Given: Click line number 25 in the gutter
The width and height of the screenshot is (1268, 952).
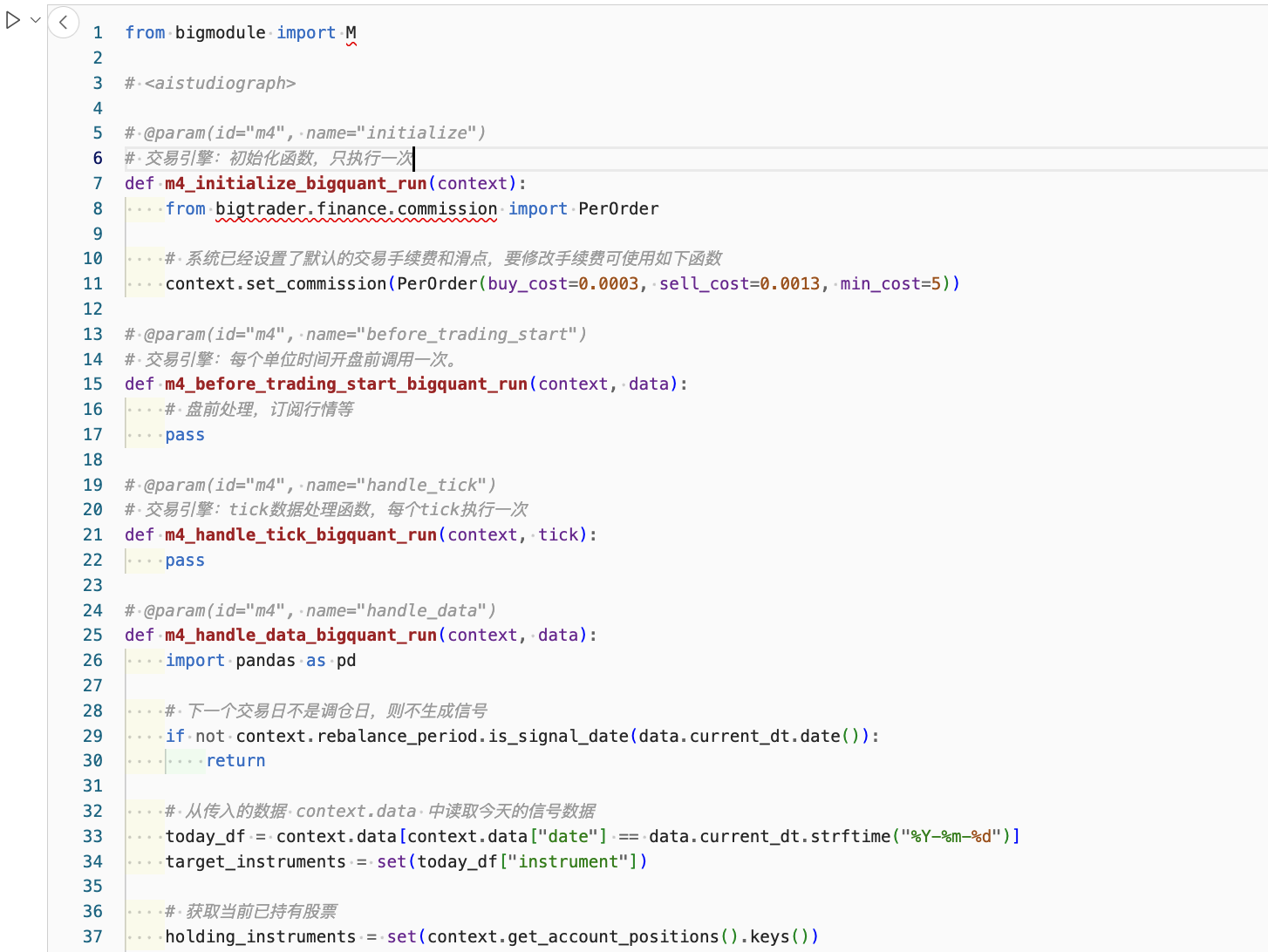Looking at the screenshot, I should [93, 635].
